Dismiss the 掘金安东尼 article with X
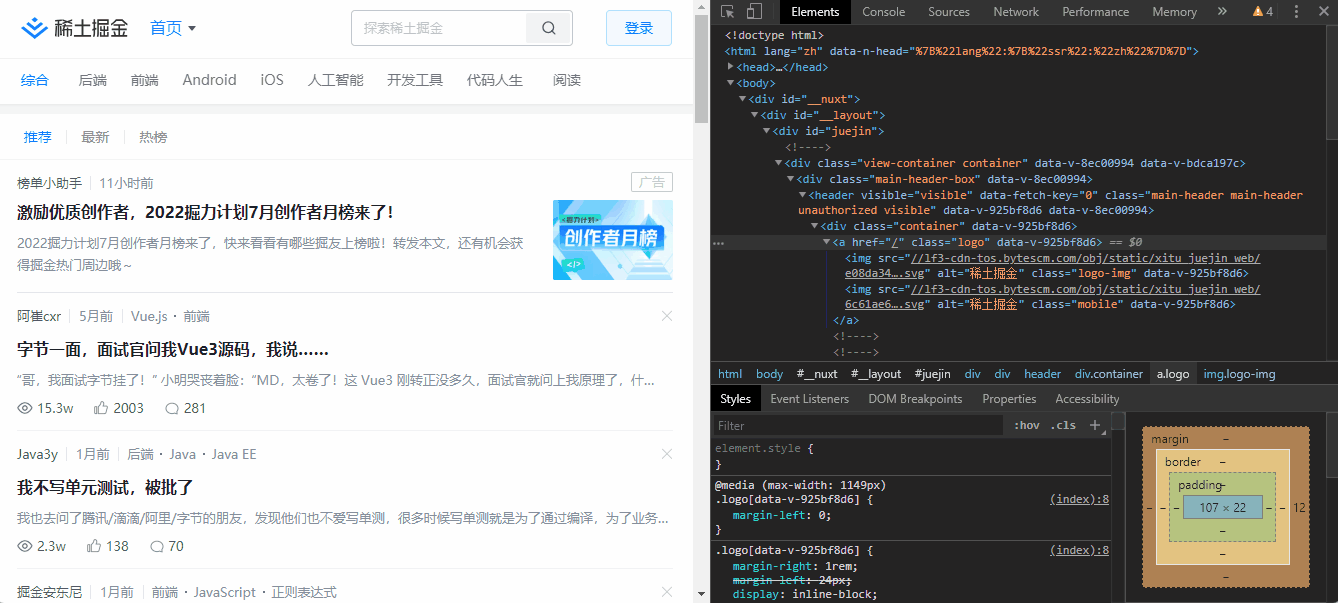 click(667, 592)
